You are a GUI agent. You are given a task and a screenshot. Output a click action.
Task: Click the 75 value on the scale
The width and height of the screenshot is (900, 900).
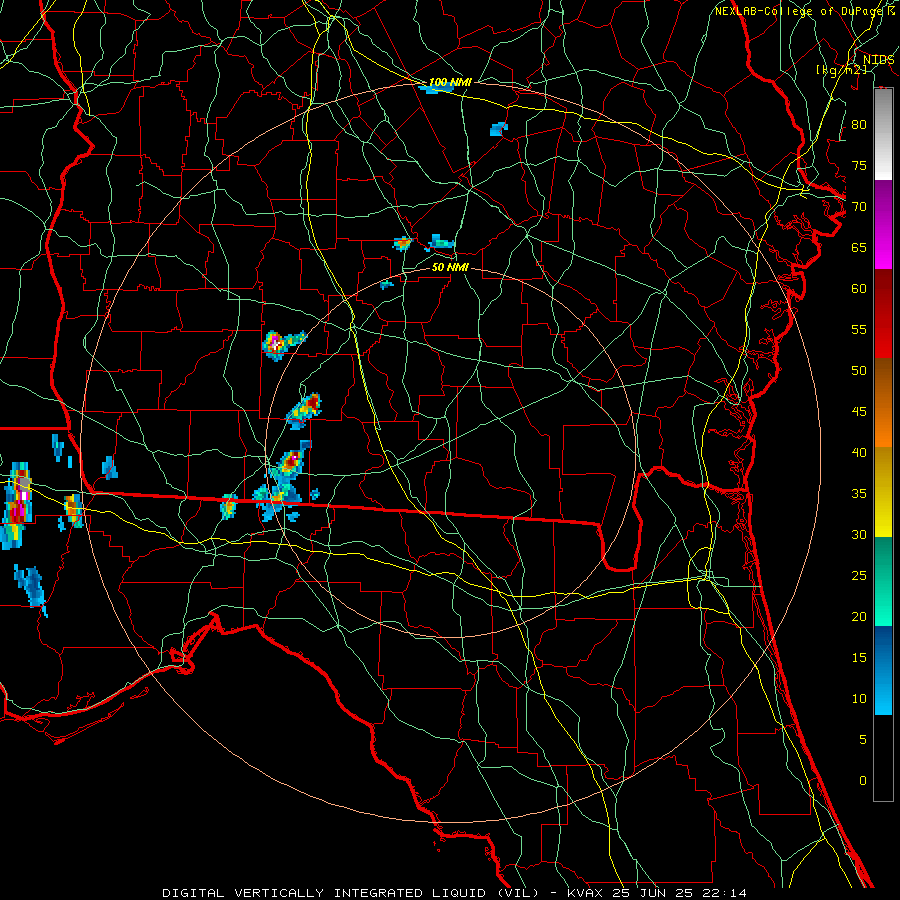pos(859,166)
